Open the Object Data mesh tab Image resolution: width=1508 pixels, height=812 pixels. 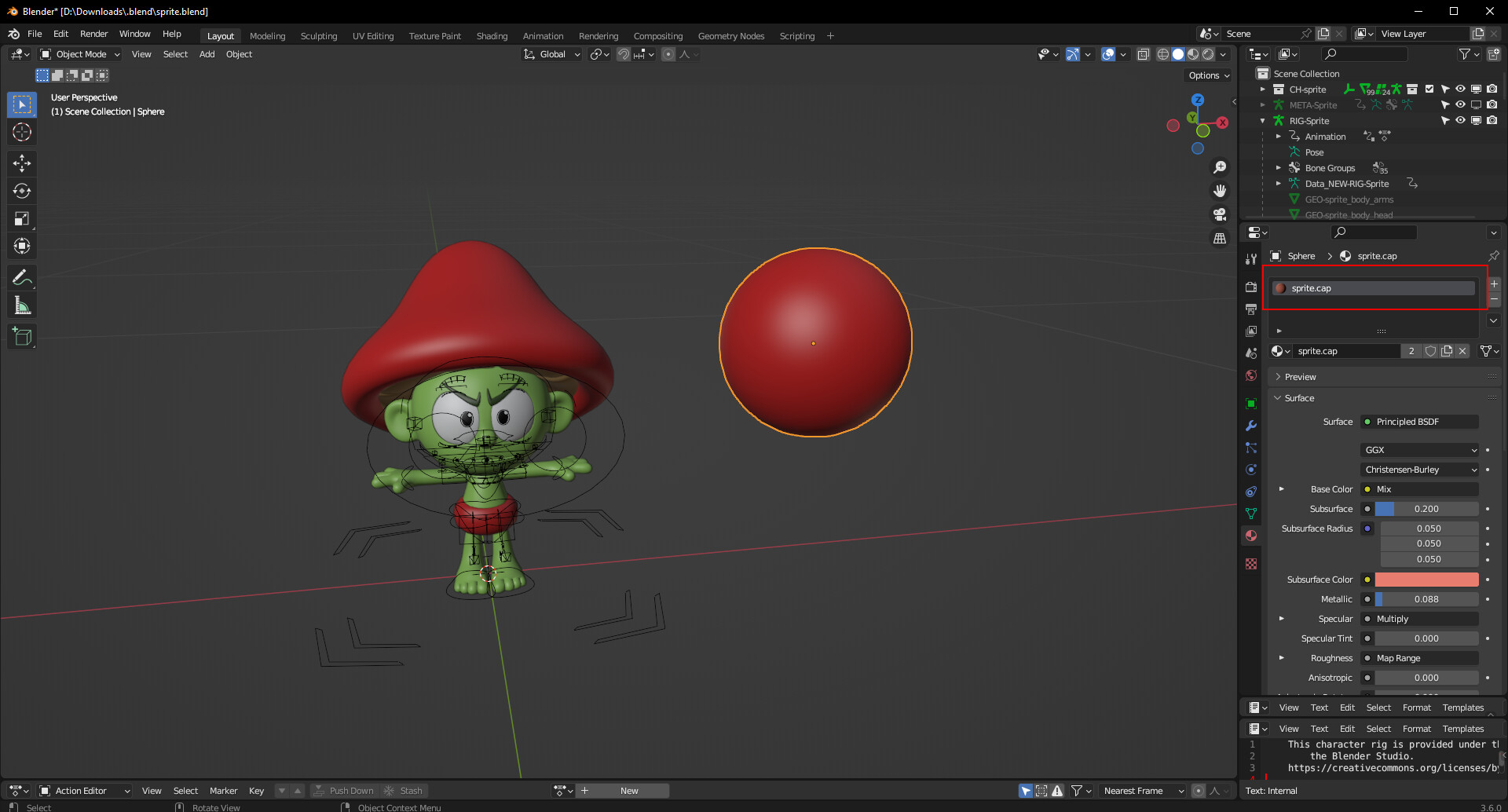[1251, 514]
